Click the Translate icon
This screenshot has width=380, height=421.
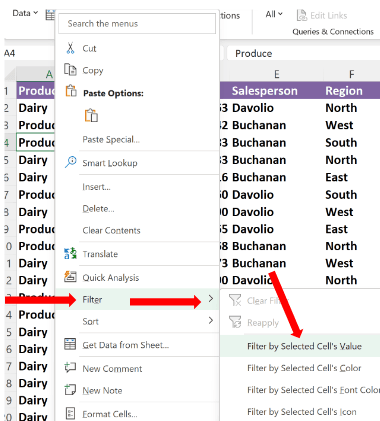(70, 253)
